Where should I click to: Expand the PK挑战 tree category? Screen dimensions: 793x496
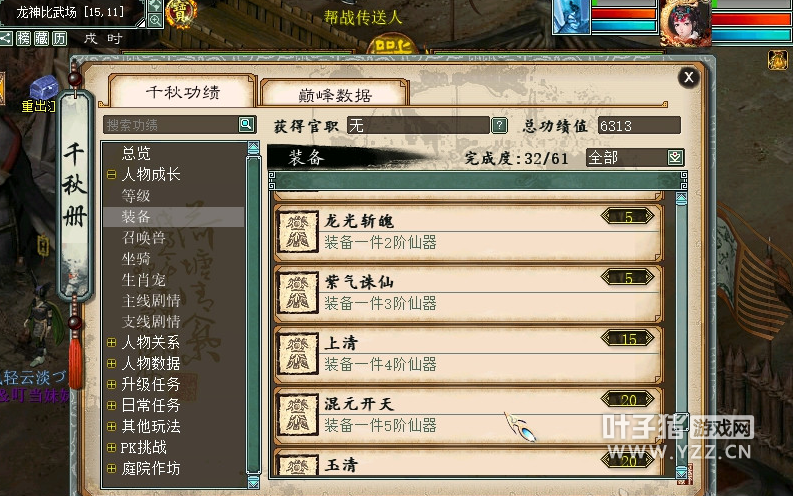coord(112,447)
